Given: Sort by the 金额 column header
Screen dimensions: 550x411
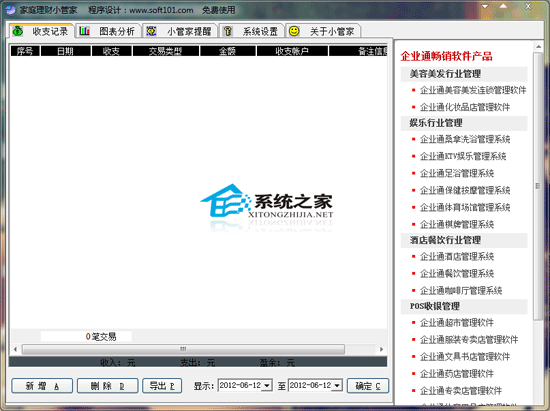Looking at the screenshot, I should tap(228, 51).
